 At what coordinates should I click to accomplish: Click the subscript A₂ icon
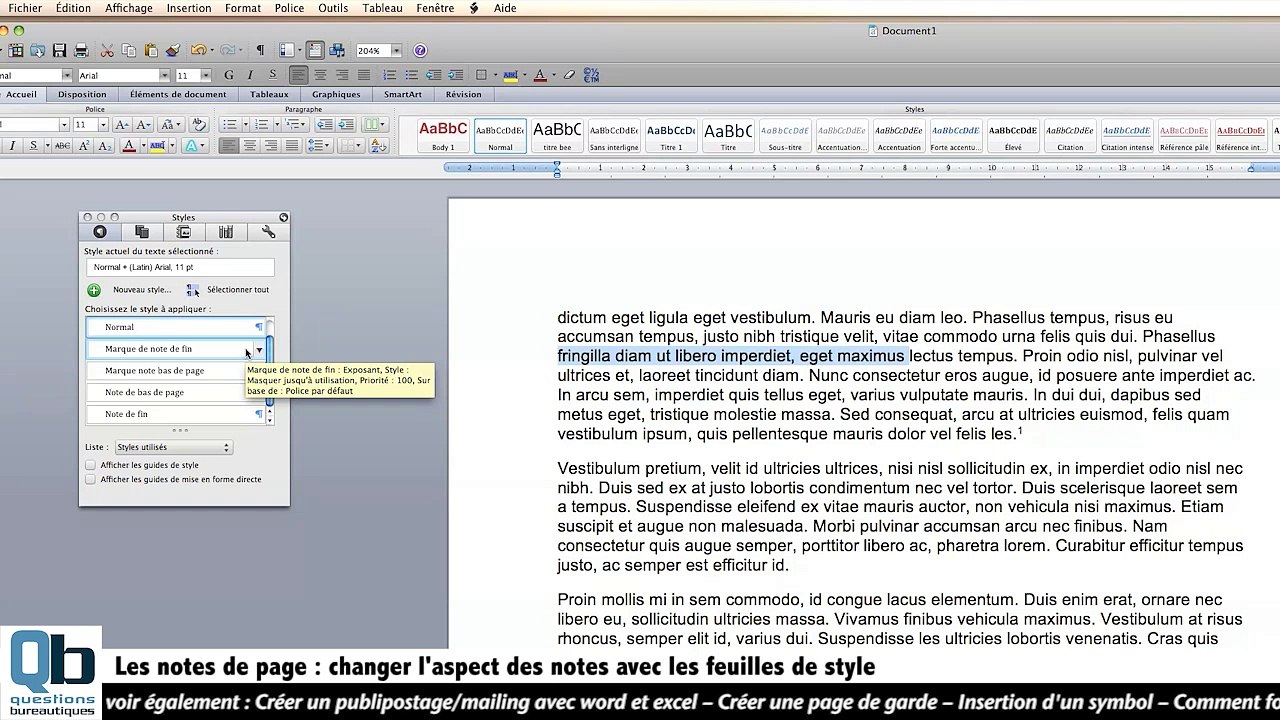tap(104, 146)
